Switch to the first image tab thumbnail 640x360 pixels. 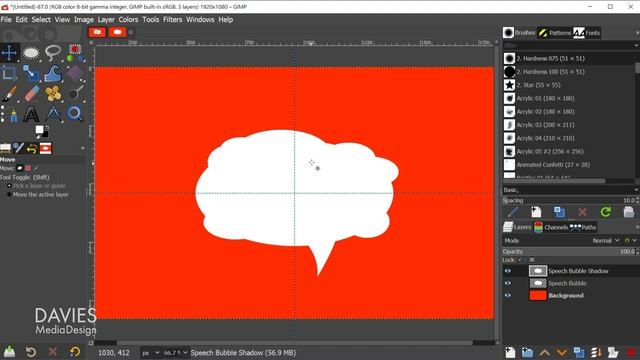click(97, 32)
